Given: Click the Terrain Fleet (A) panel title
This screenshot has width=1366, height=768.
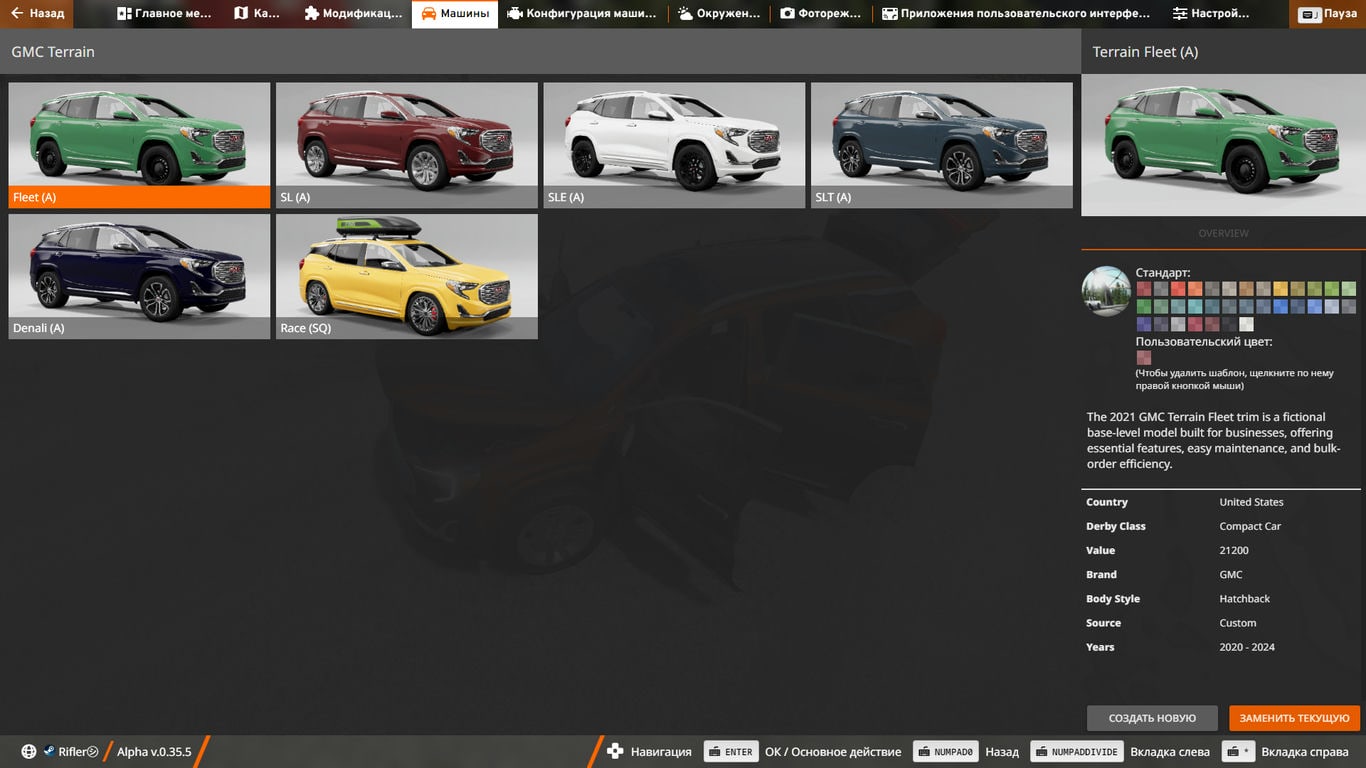Looking at the screenshot, I should coord(1145,52).
